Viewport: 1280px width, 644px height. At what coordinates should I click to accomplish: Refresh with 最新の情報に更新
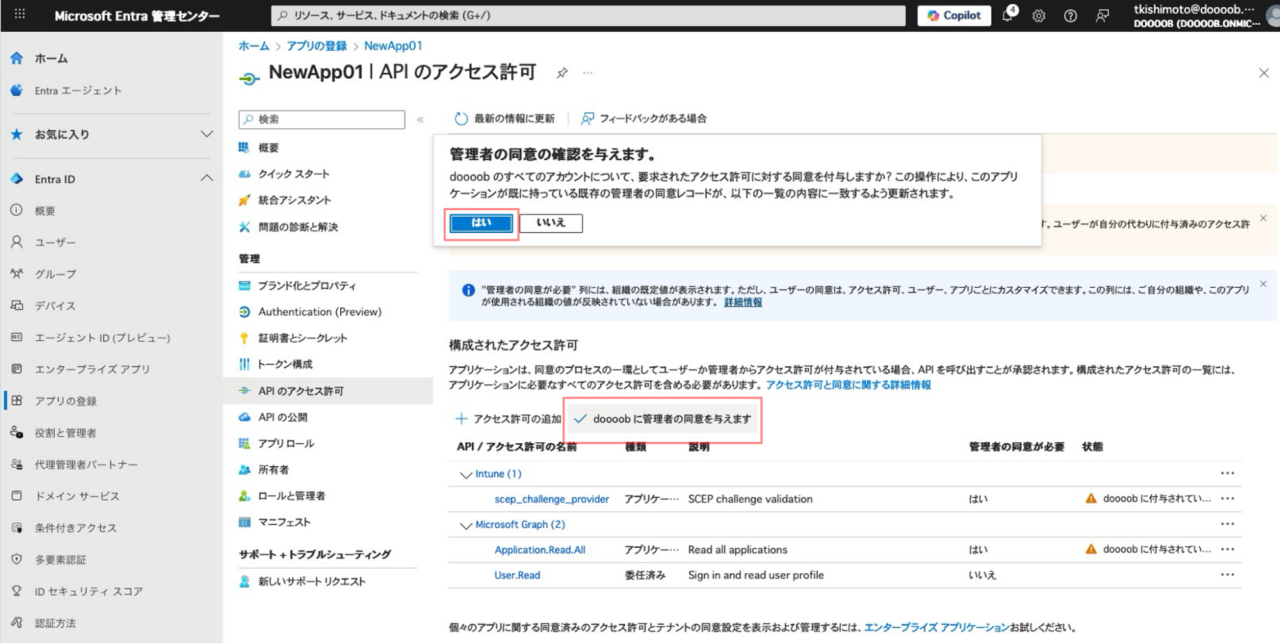(x=505, y=118)
